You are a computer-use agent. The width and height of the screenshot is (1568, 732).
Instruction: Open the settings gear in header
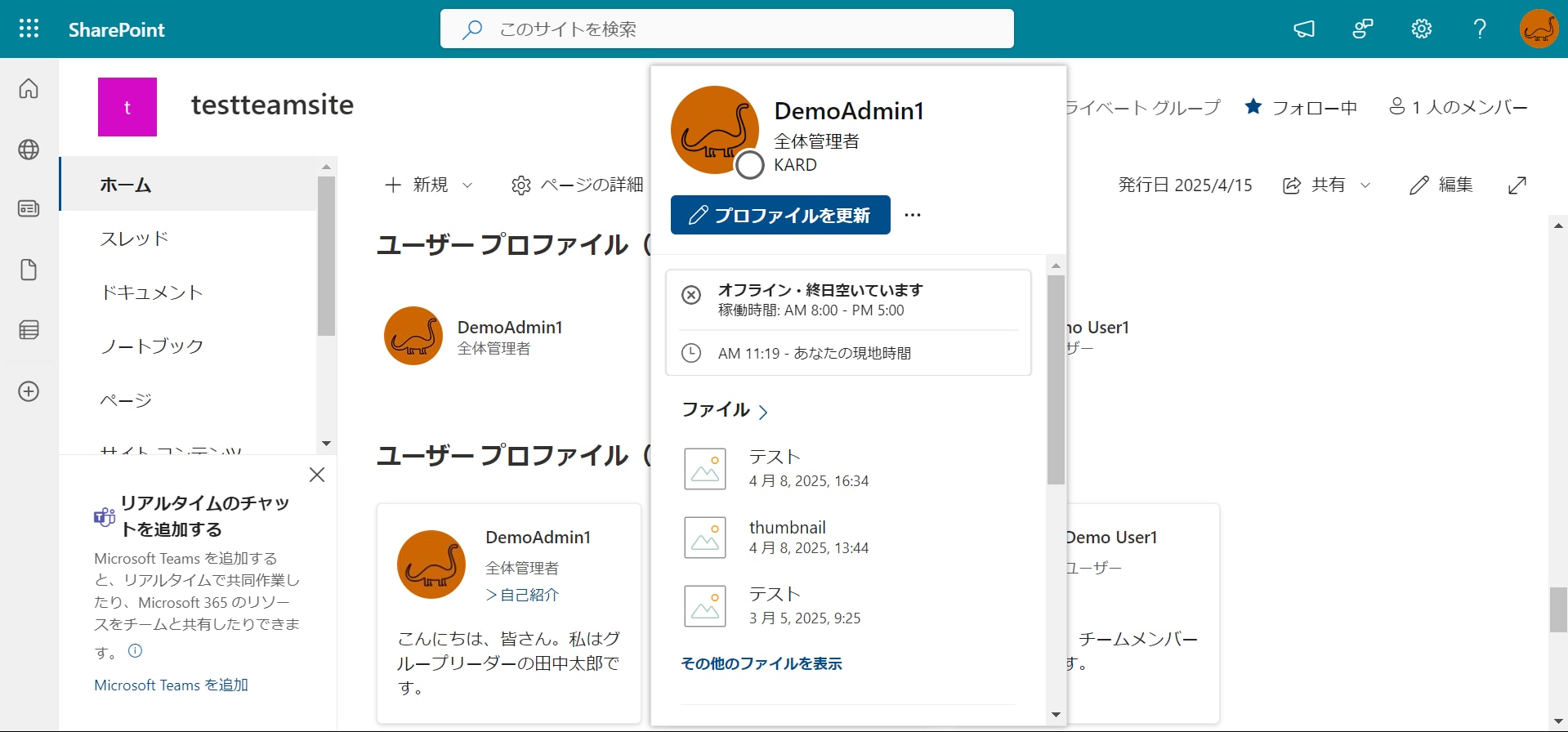[1422, 29]
